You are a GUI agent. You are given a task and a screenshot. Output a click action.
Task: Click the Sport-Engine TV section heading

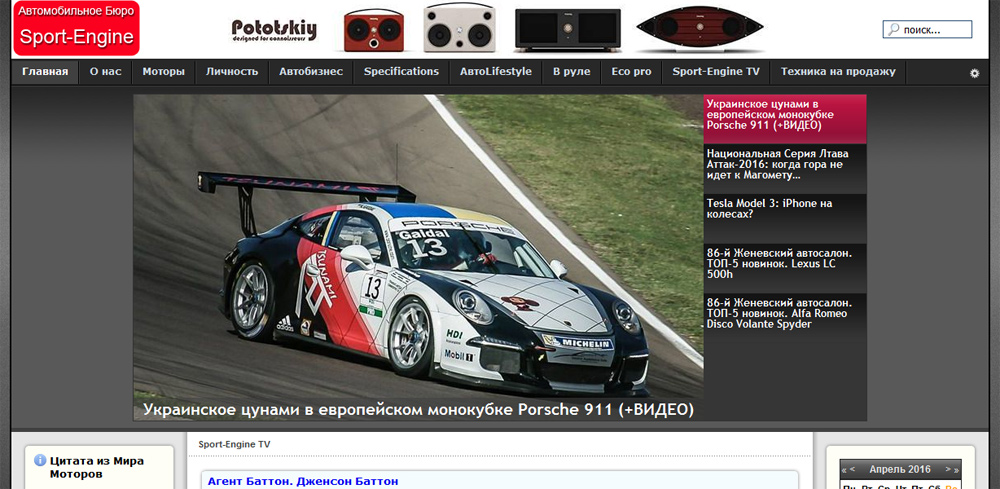point(234,444)
